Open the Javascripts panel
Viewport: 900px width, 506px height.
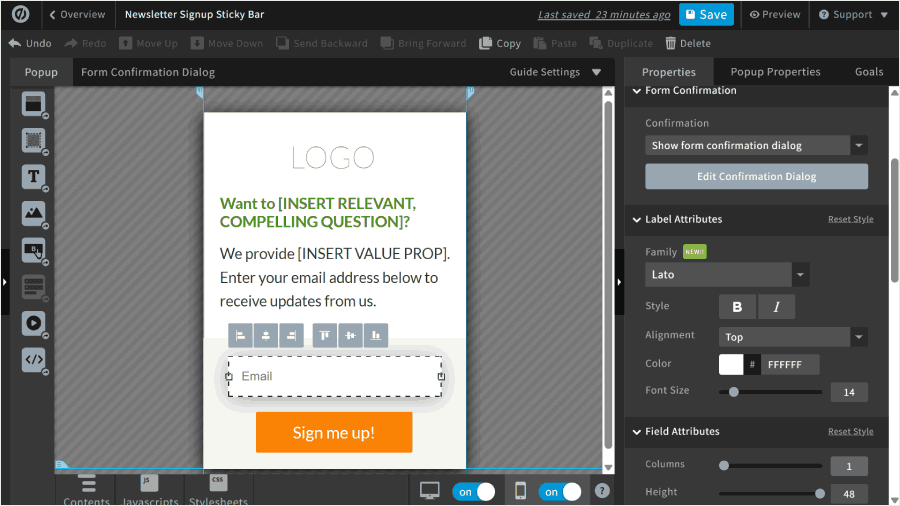(x=150, y=491)
